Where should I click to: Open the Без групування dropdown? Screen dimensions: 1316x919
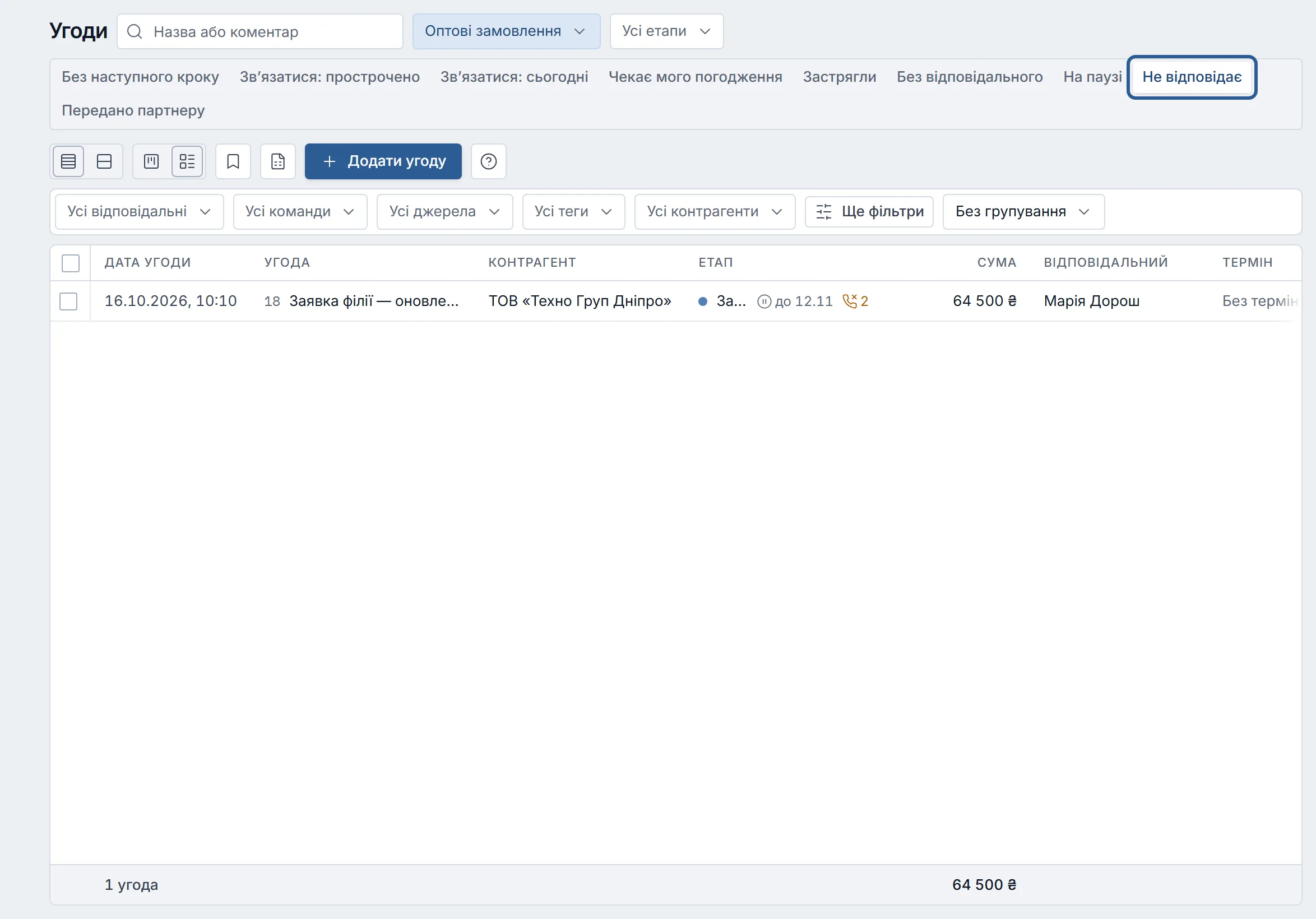click(x=1023, y=212)
